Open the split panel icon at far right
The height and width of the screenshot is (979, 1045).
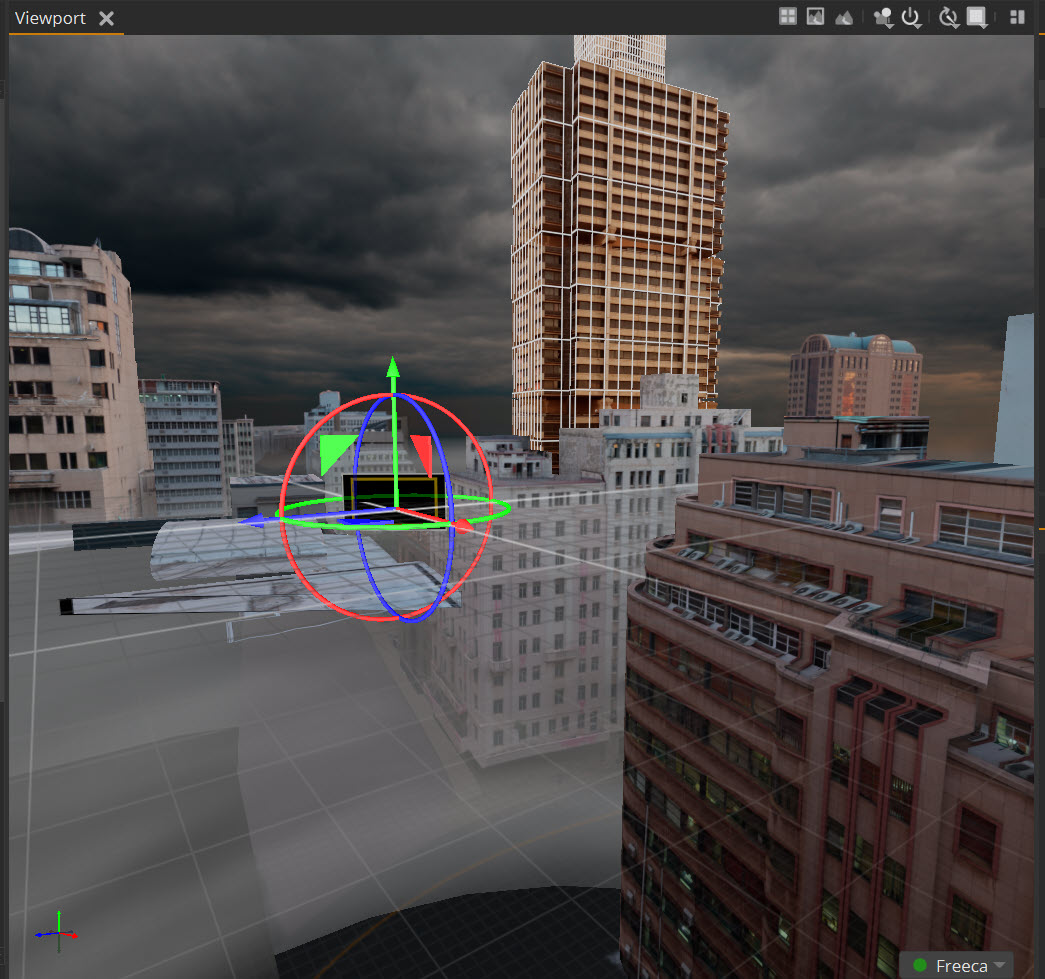1017,16
